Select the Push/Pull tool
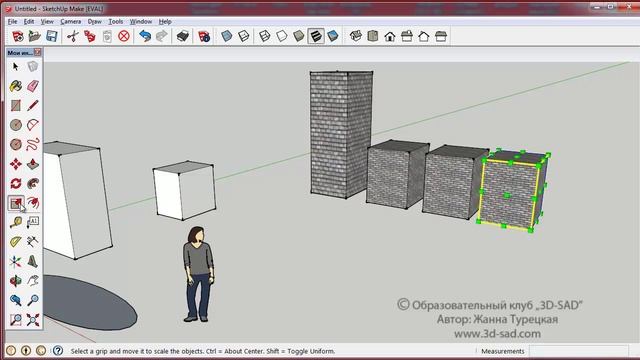 pyautogui.click(x=33, y=164)
